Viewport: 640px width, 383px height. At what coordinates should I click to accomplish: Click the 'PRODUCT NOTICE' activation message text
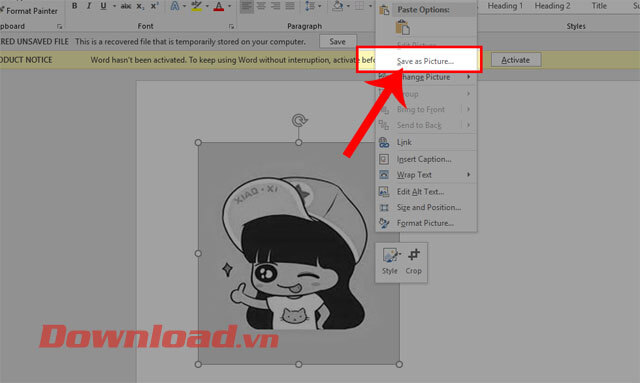pos(233,60)
